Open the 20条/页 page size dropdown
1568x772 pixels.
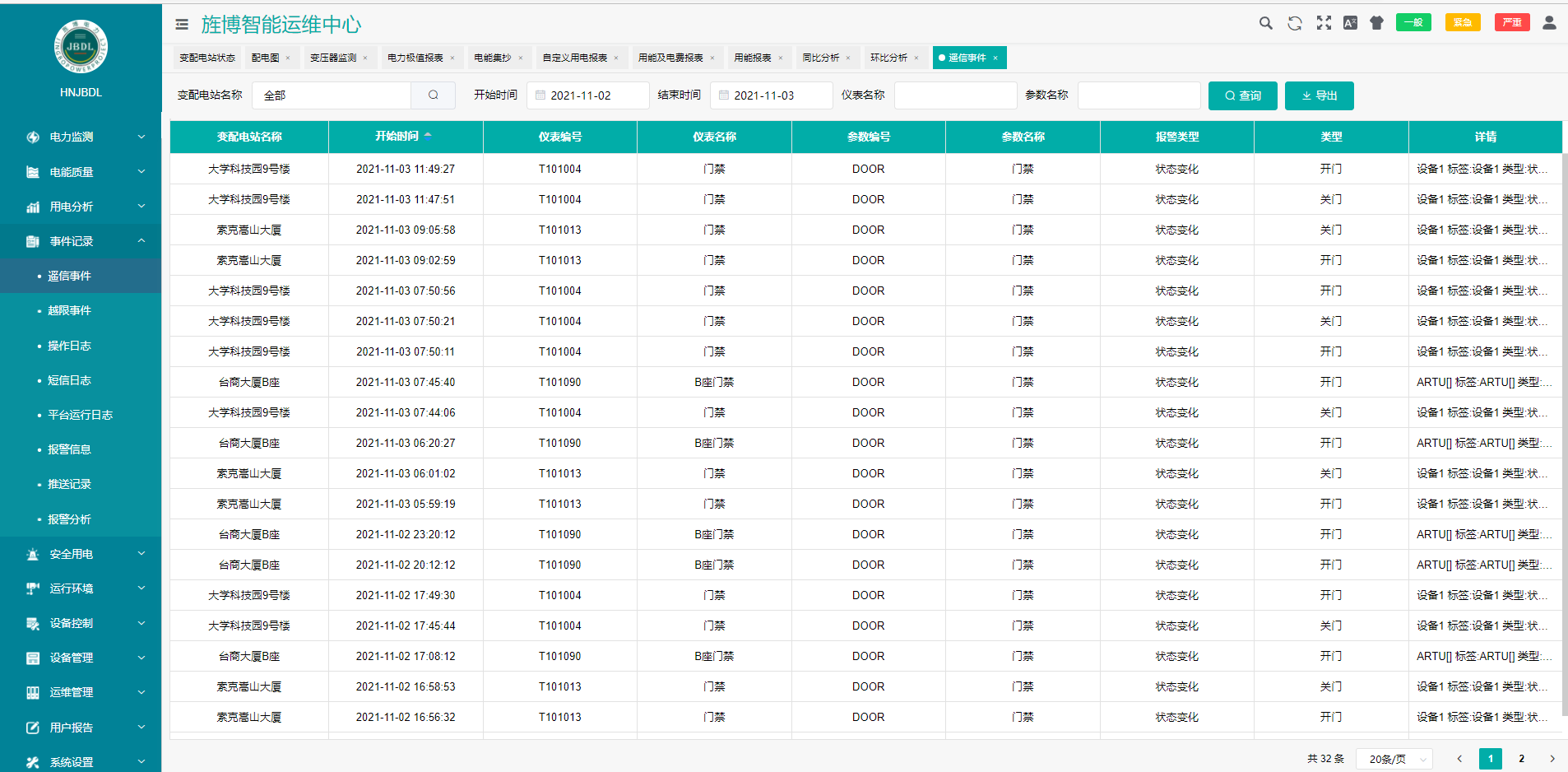pyautogui.click(x=1394, y=759)
